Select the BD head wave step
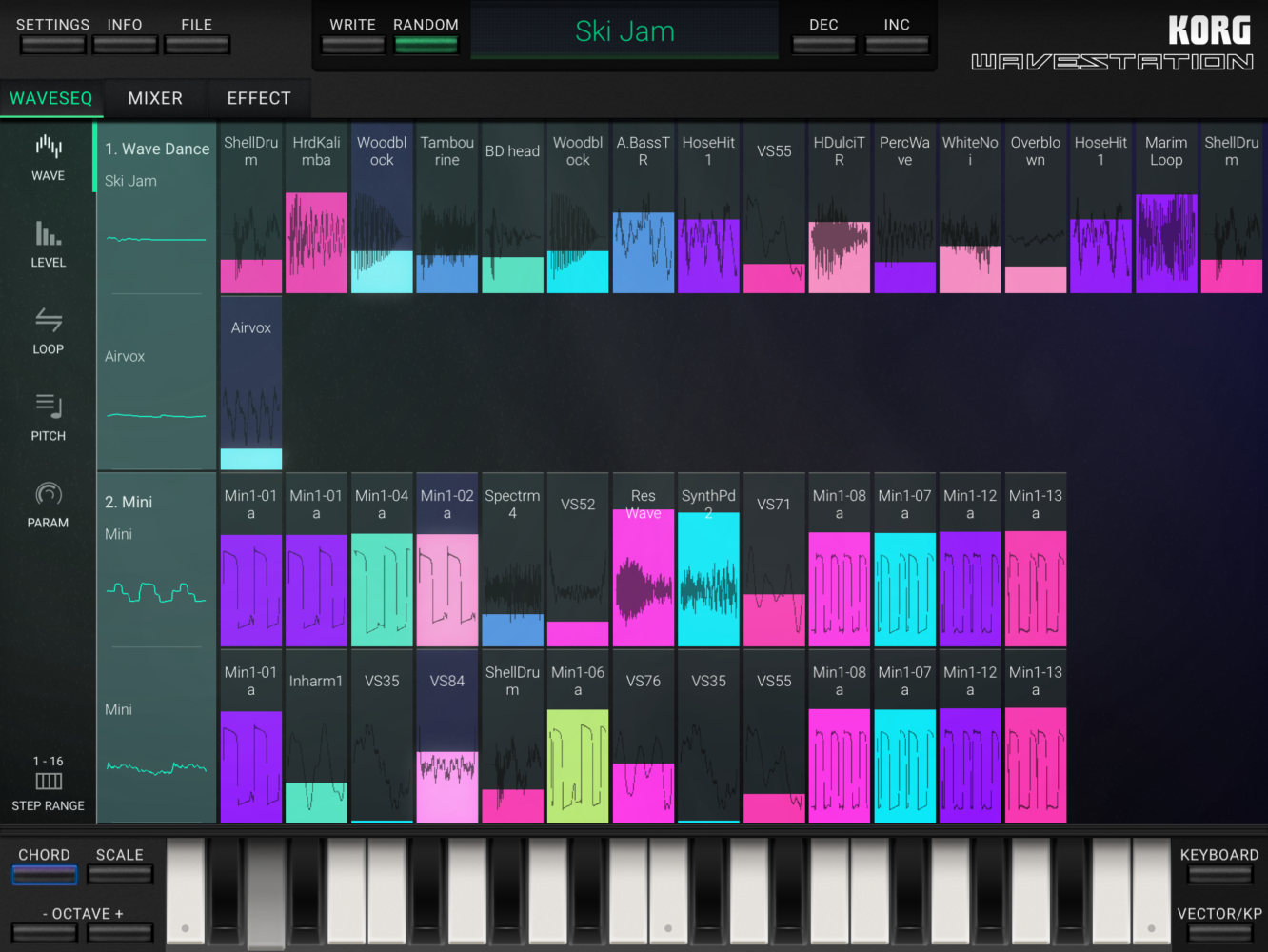The image size is (1268, 952). [512, 208]
